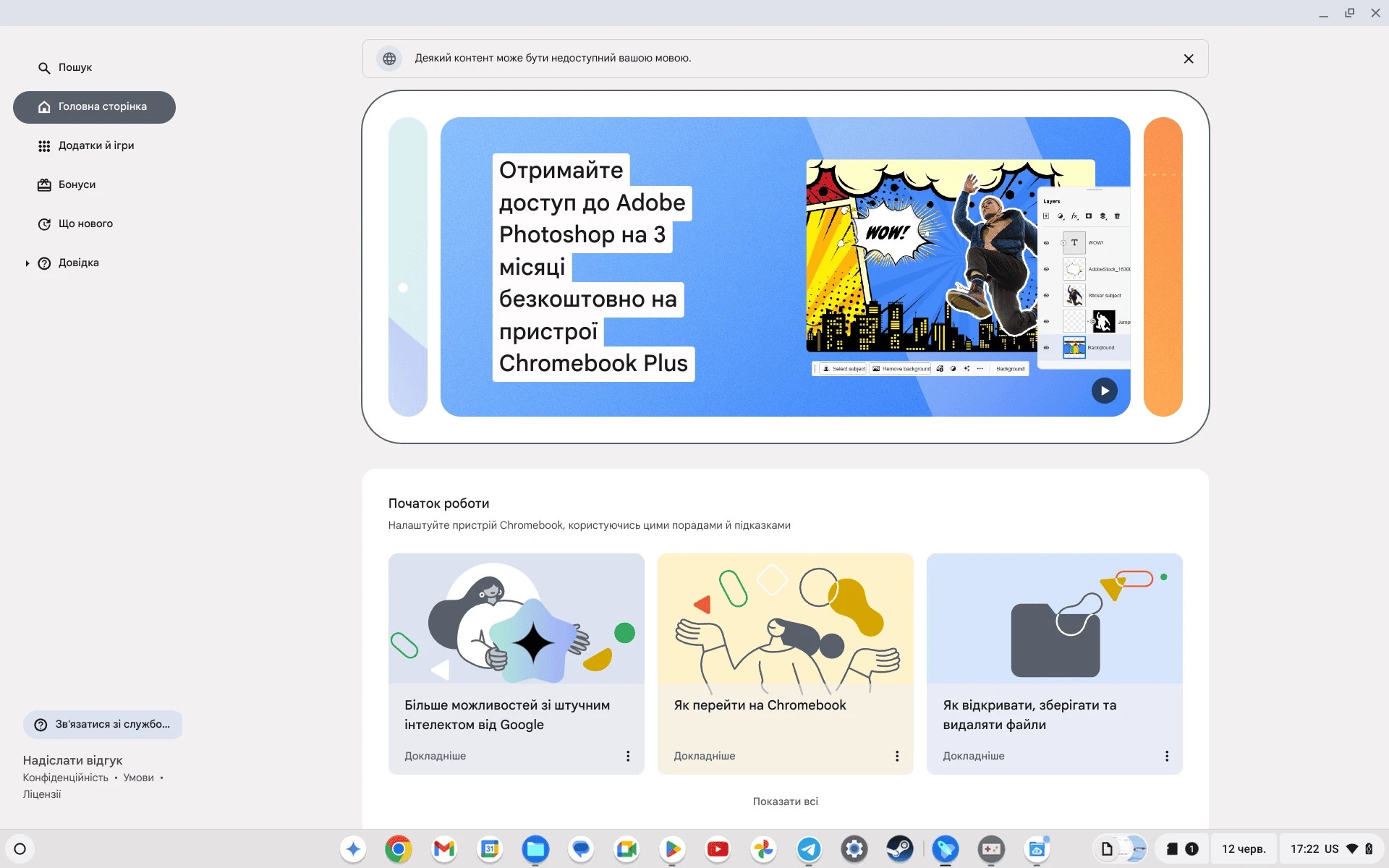Open Google Play Store from the shelf
The height and width of the screenshot is (868, 1389).
pos(672,849)
